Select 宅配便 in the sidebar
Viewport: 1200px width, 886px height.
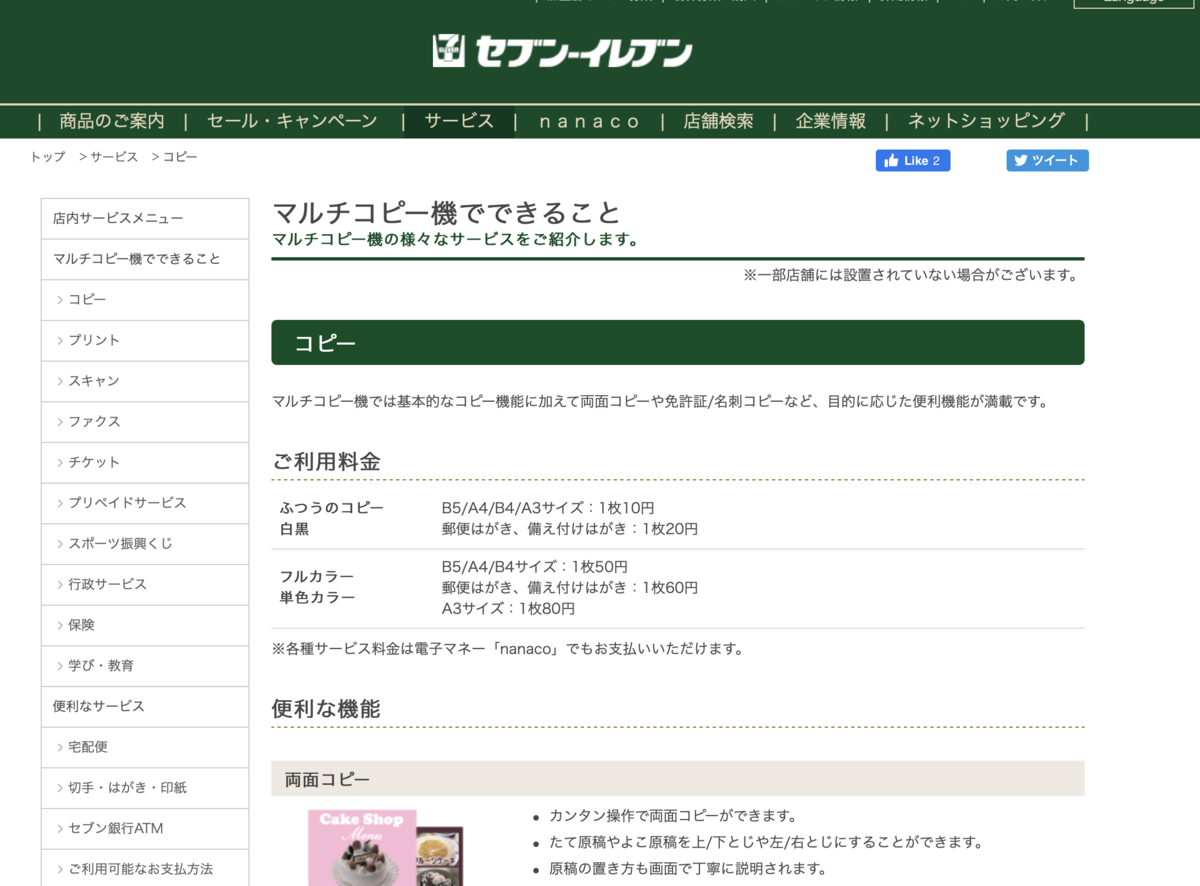pyautogui.click(x=145, y=747)
